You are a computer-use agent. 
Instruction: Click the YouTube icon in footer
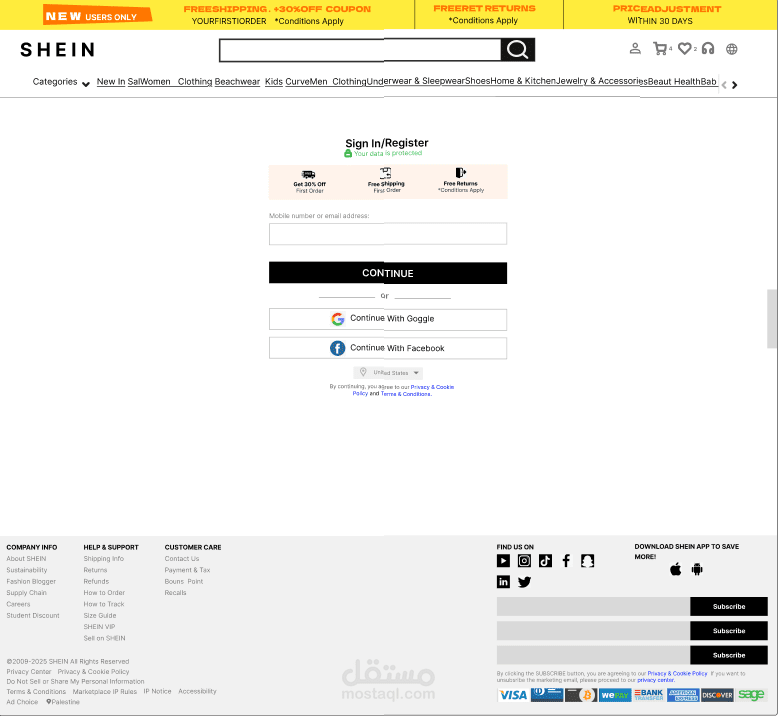click(x=503, y=561)
